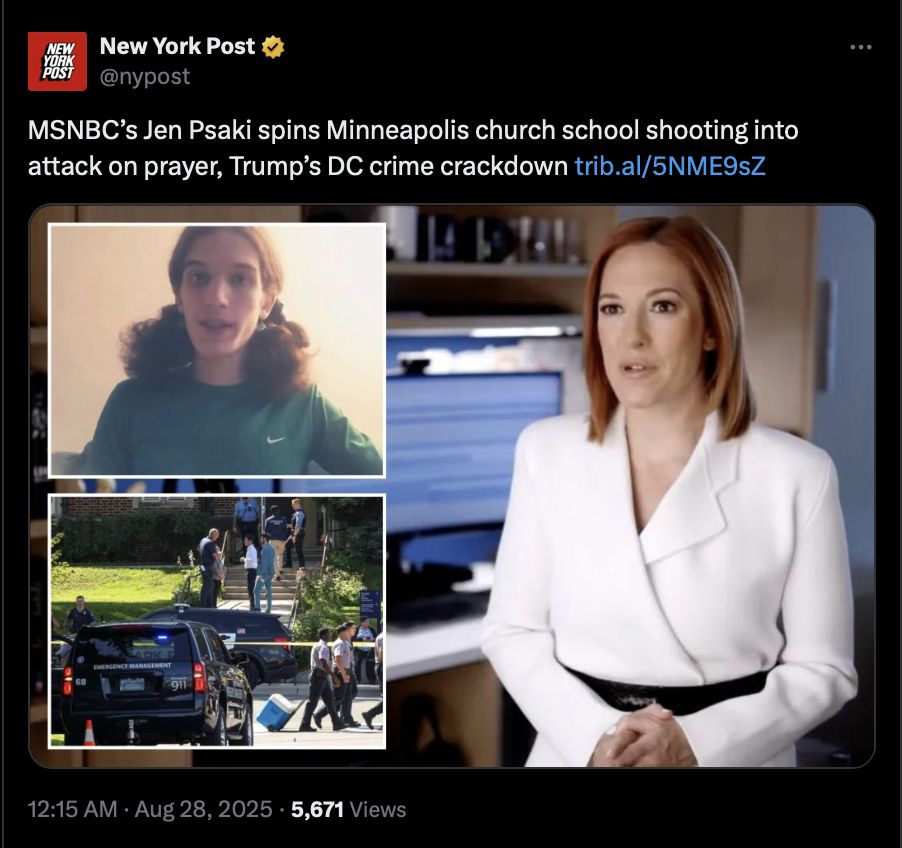The height and width of the screenshot is (848, 902).
Task: Open the 5,671 view count
Action: click(x=318, y=809)
